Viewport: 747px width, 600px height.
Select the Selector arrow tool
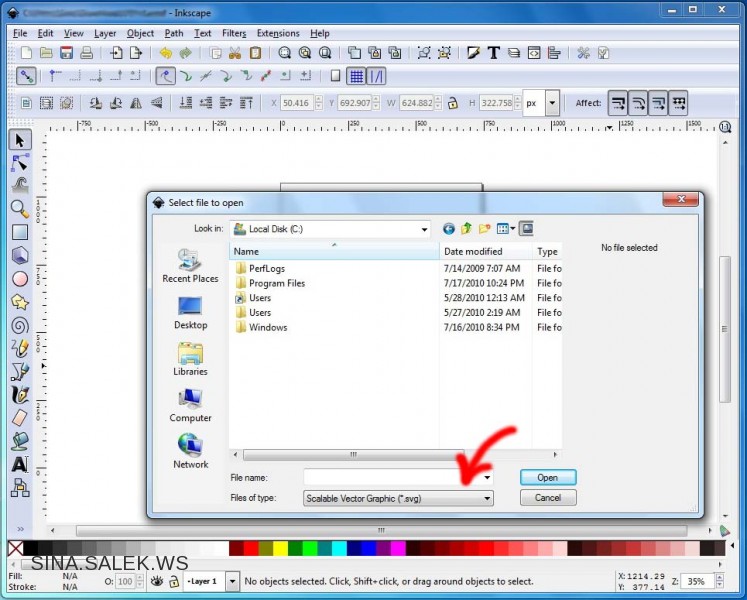click(x=20, y=141)
